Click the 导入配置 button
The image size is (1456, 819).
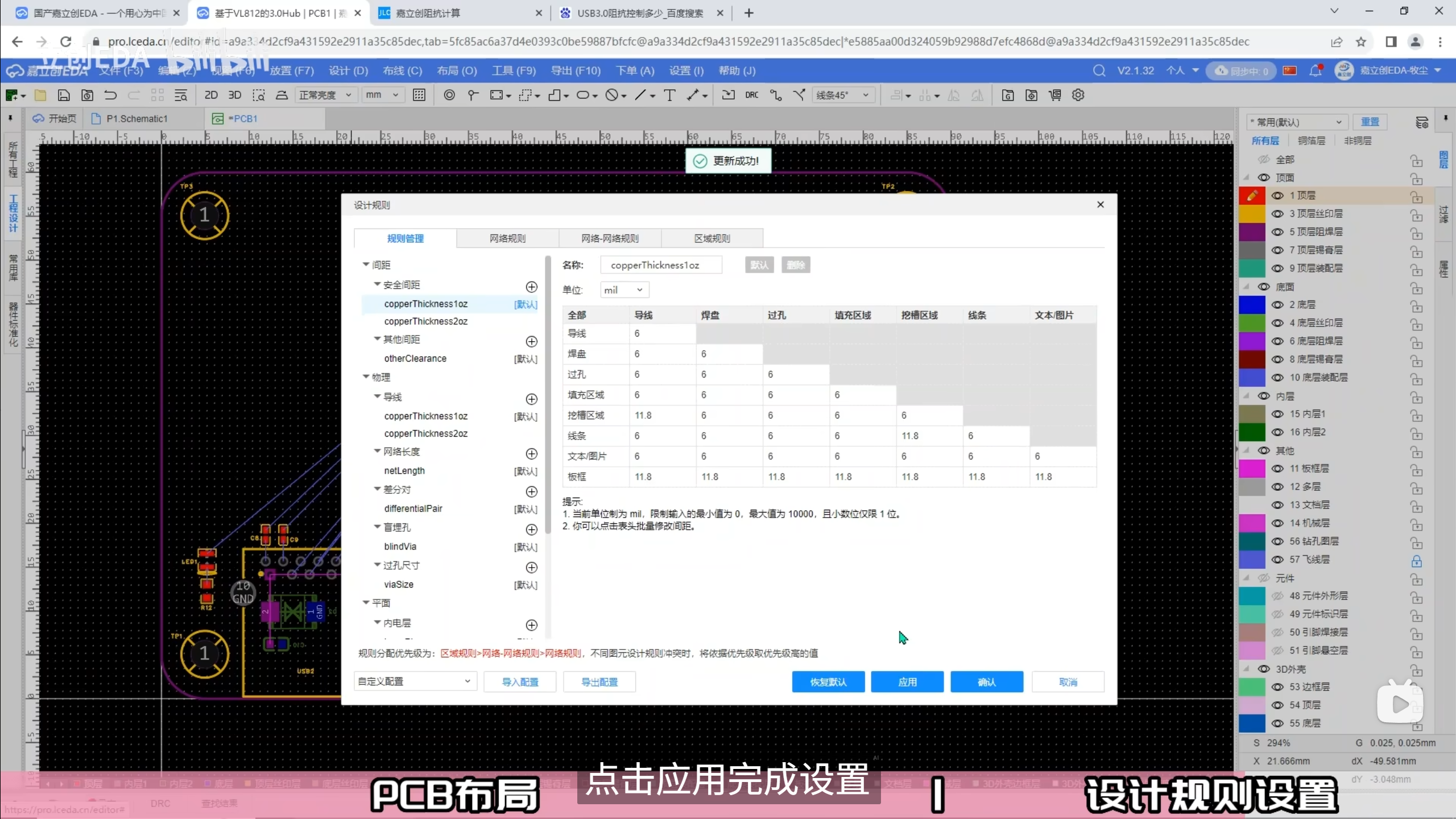pyautogui.click(x=520, y=682)
